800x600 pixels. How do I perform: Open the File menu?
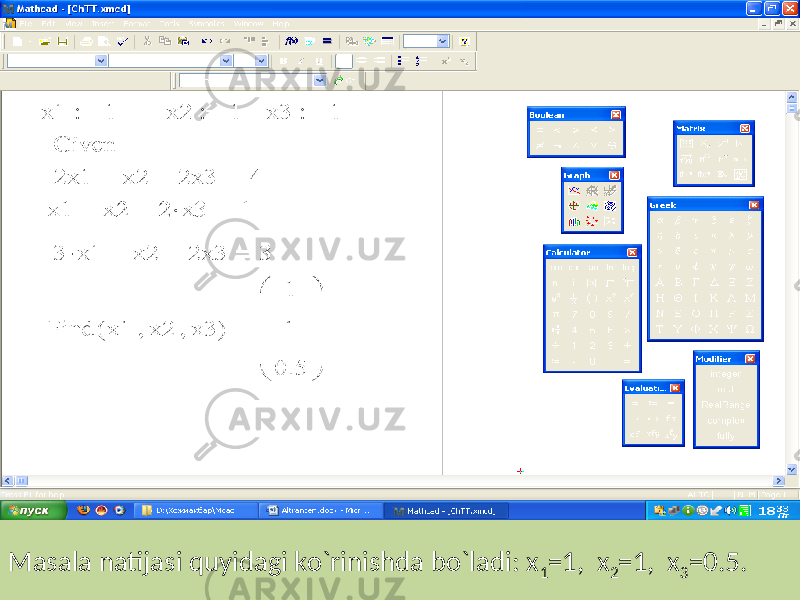point(26,24)
